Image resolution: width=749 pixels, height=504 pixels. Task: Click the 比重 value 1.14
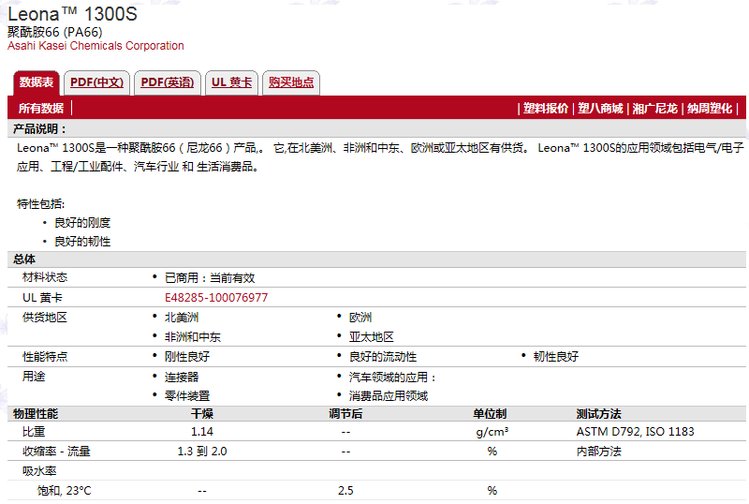click(202, 432)
